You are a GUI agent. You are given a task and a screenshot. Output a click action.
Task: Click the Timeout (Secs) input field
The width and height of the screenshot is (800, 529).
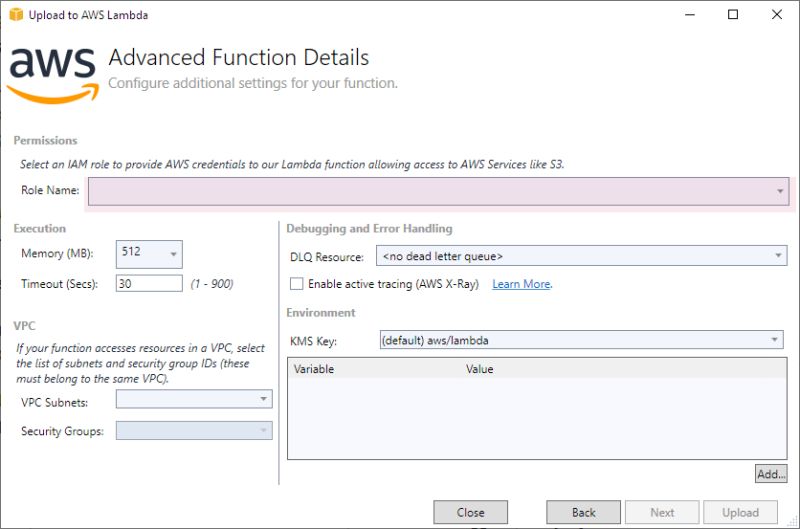click(149, 284)
